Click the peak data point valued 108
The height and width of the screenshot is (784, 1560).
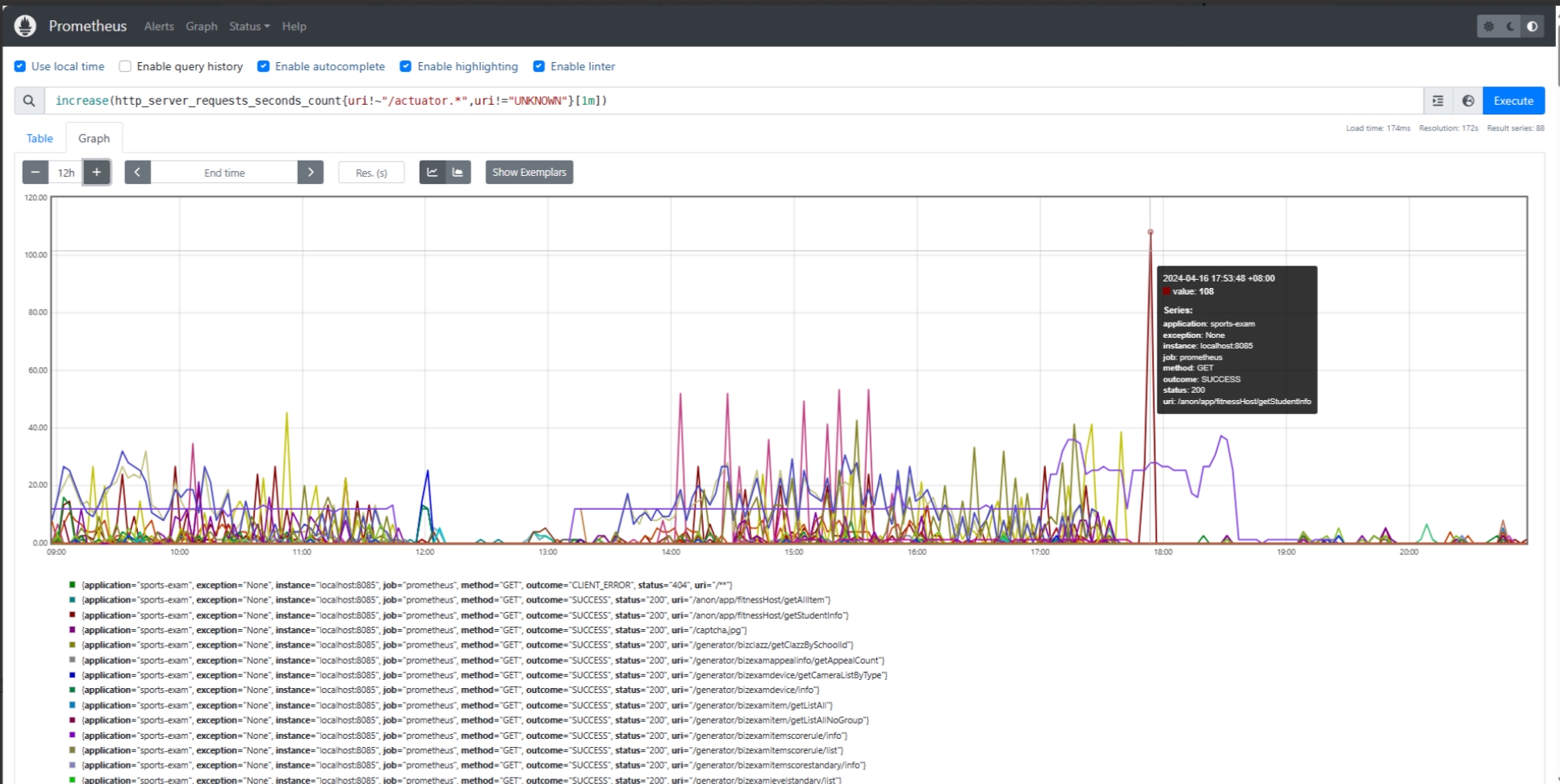1151,232
